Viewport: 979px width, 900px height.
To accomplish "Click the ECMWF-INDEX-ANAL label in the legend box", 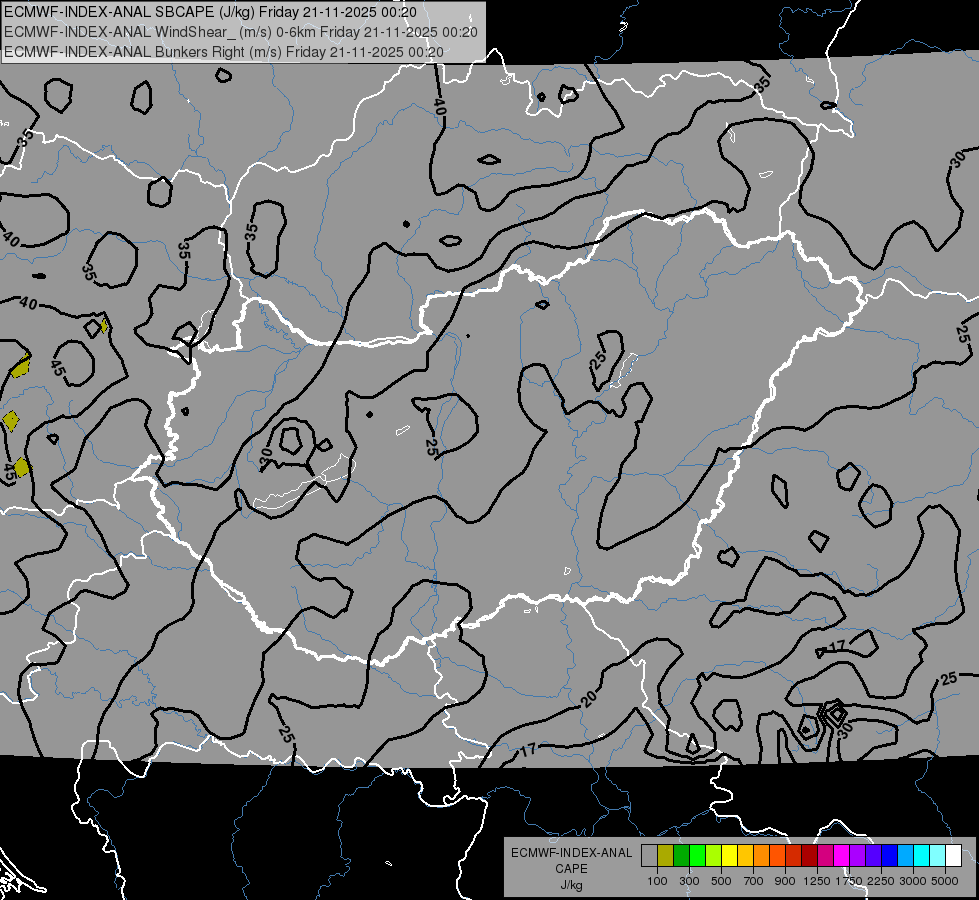I will 571,853.
